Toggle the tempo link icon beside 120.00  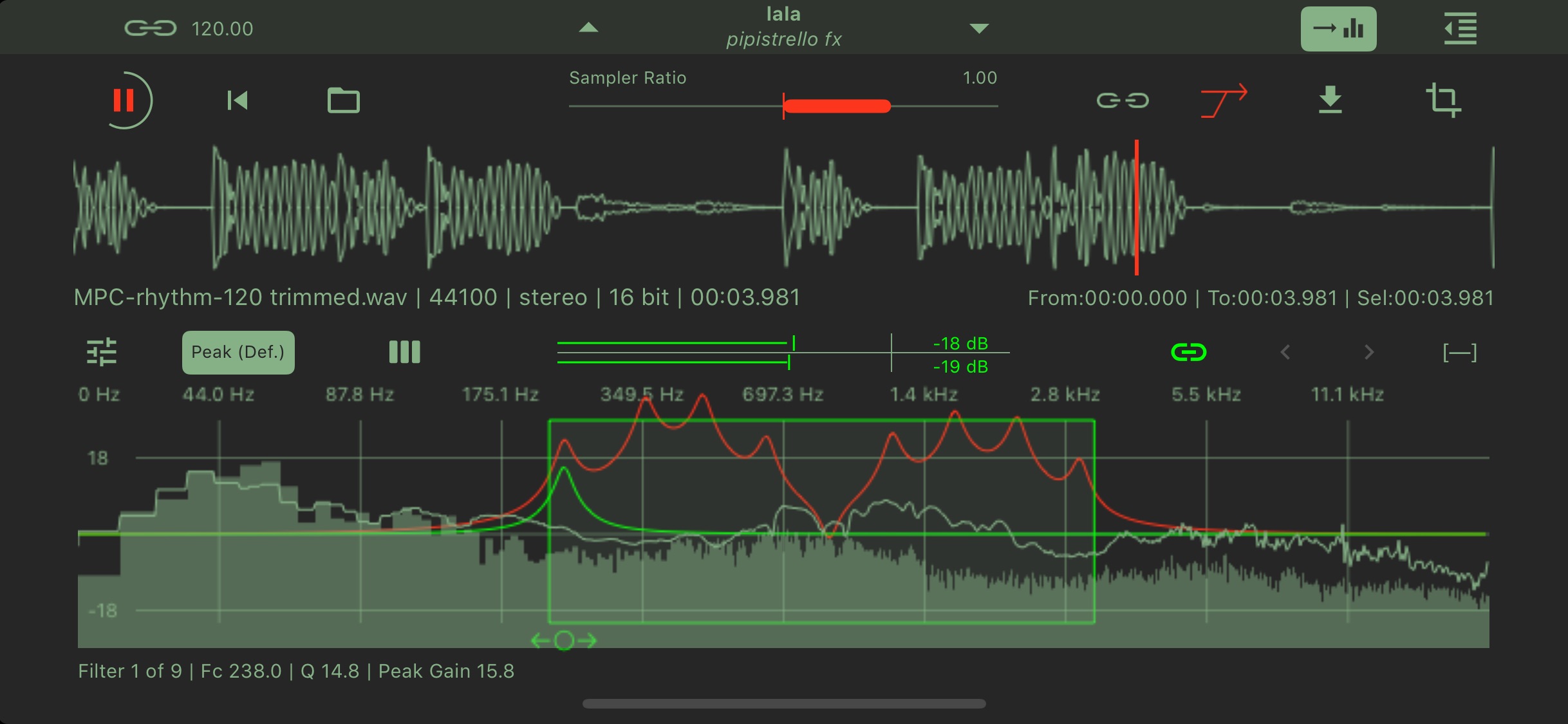coord(150,28)
